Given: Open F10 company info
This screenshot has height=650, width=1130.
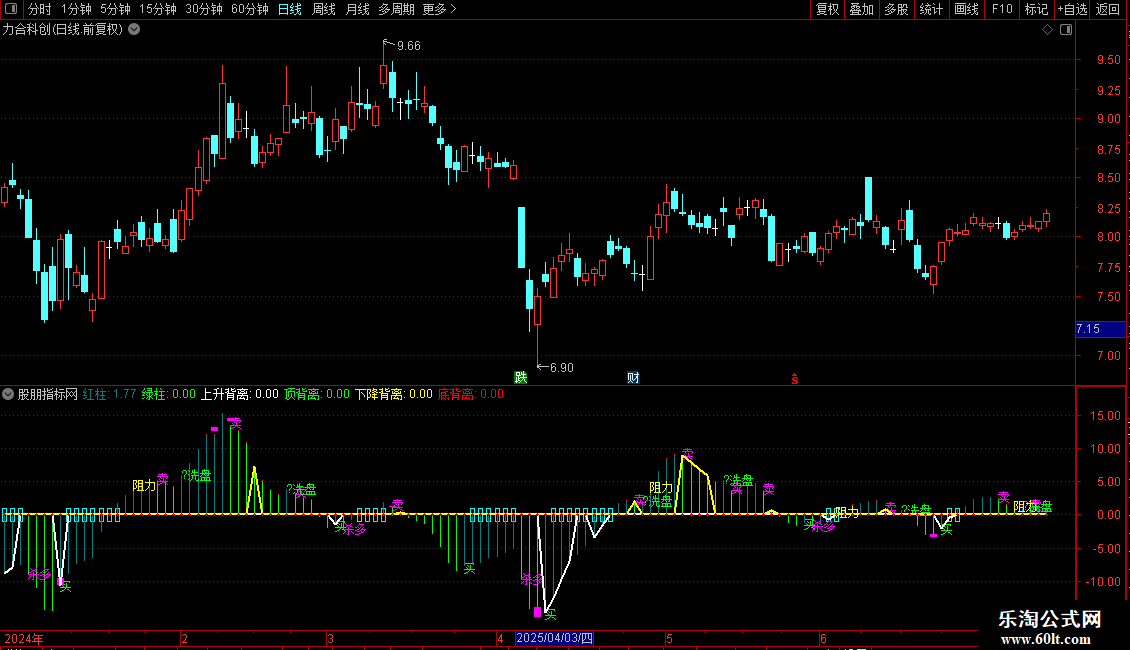Looking at the screenshot, I should point(1002,9).
